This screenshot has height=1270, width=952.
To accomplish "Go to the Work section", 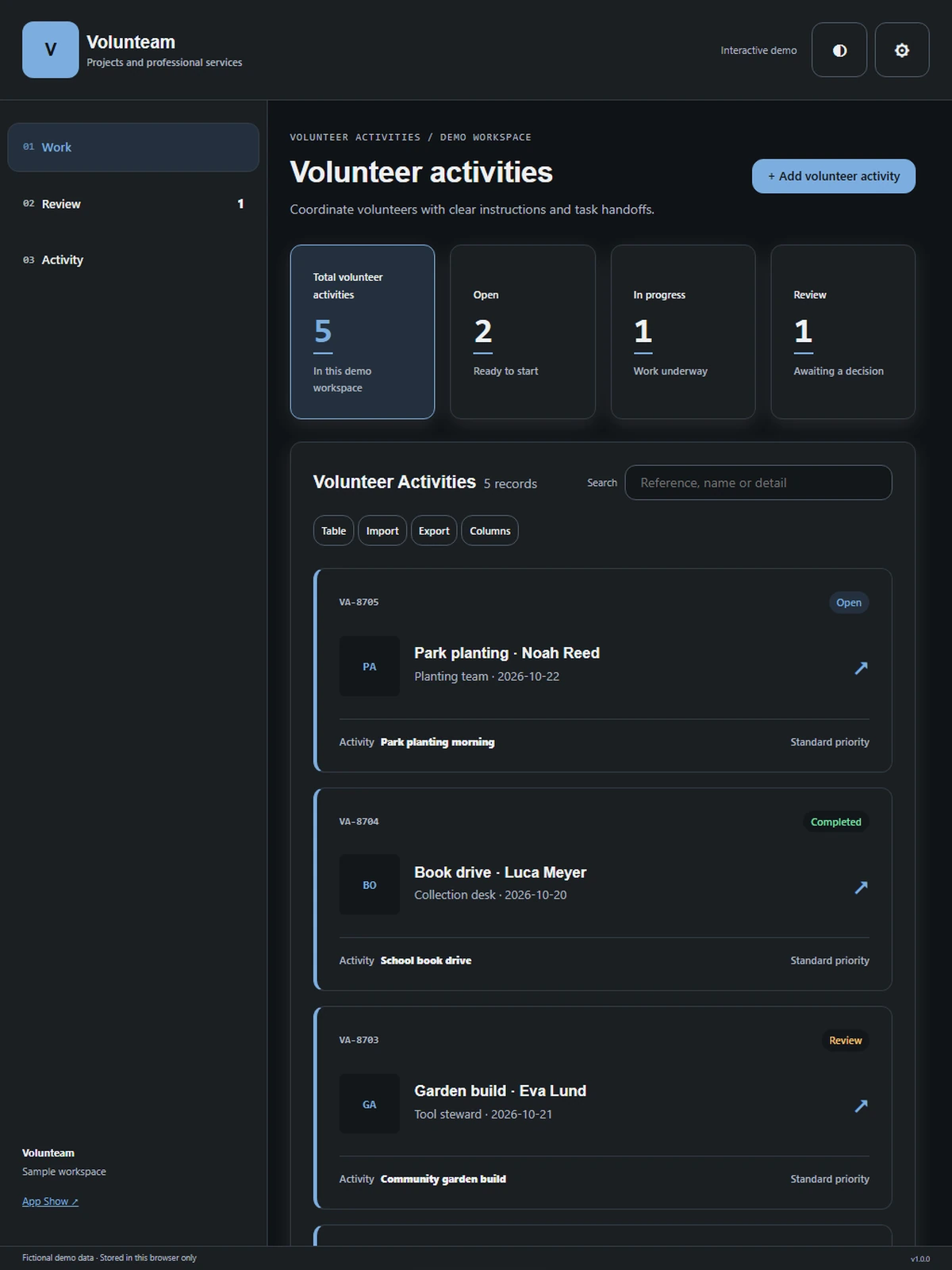I will point(133,147).
